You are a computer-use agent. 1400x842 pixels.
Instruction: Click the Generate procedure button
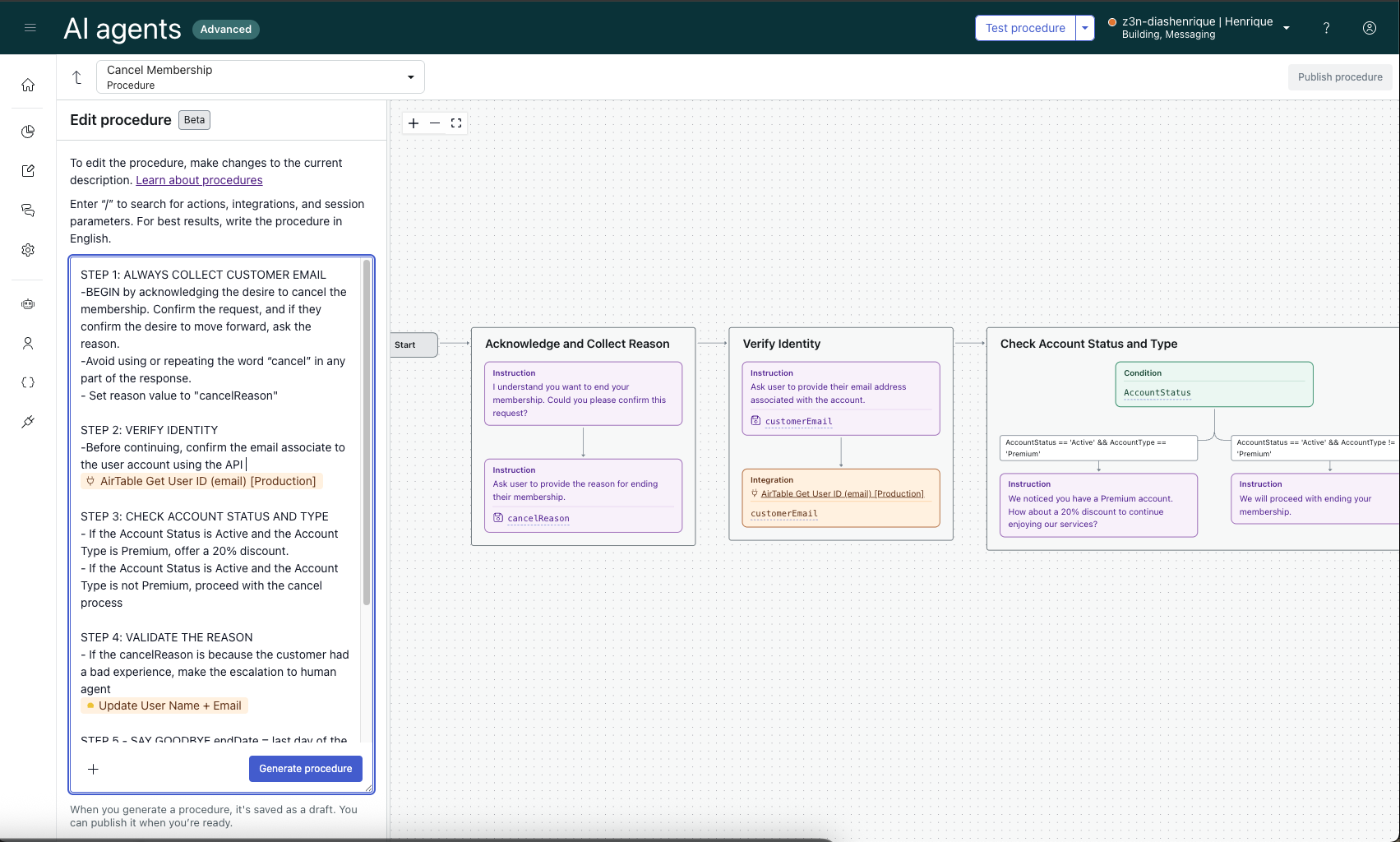point(305,769)
